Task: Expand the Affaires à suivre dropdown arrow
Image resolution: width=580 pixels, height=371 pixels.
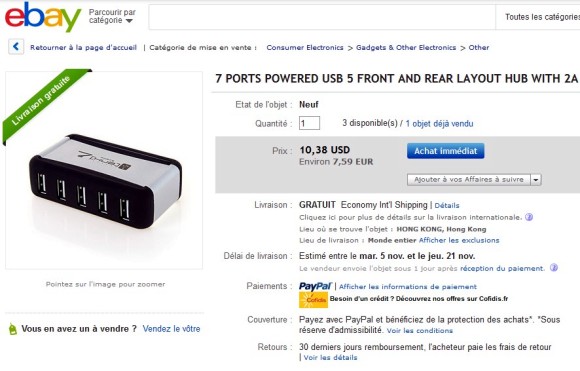Action: (x=536, y=180)
